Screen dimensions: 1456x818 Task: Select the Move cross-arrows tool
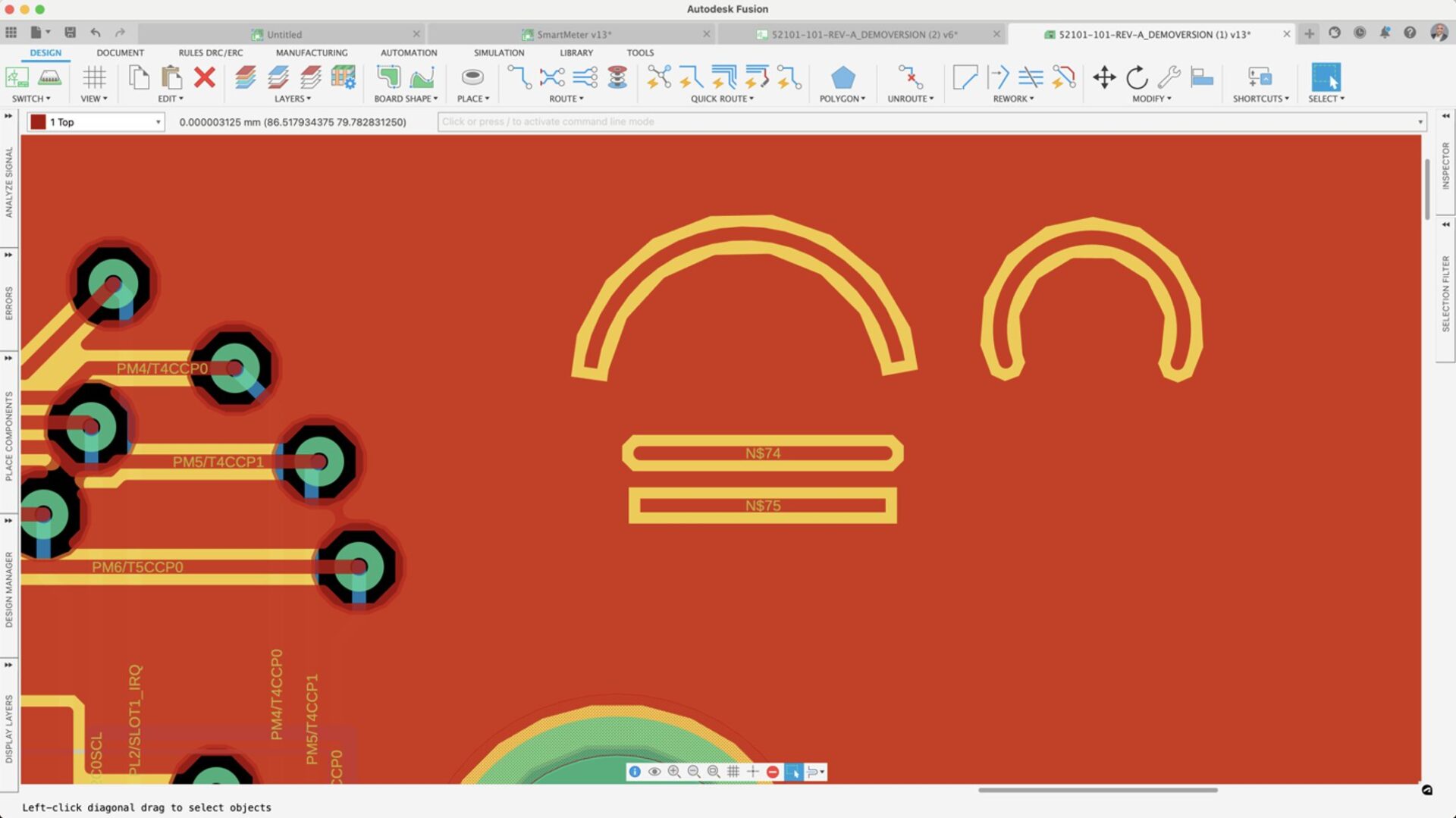tap(1104, 77)
